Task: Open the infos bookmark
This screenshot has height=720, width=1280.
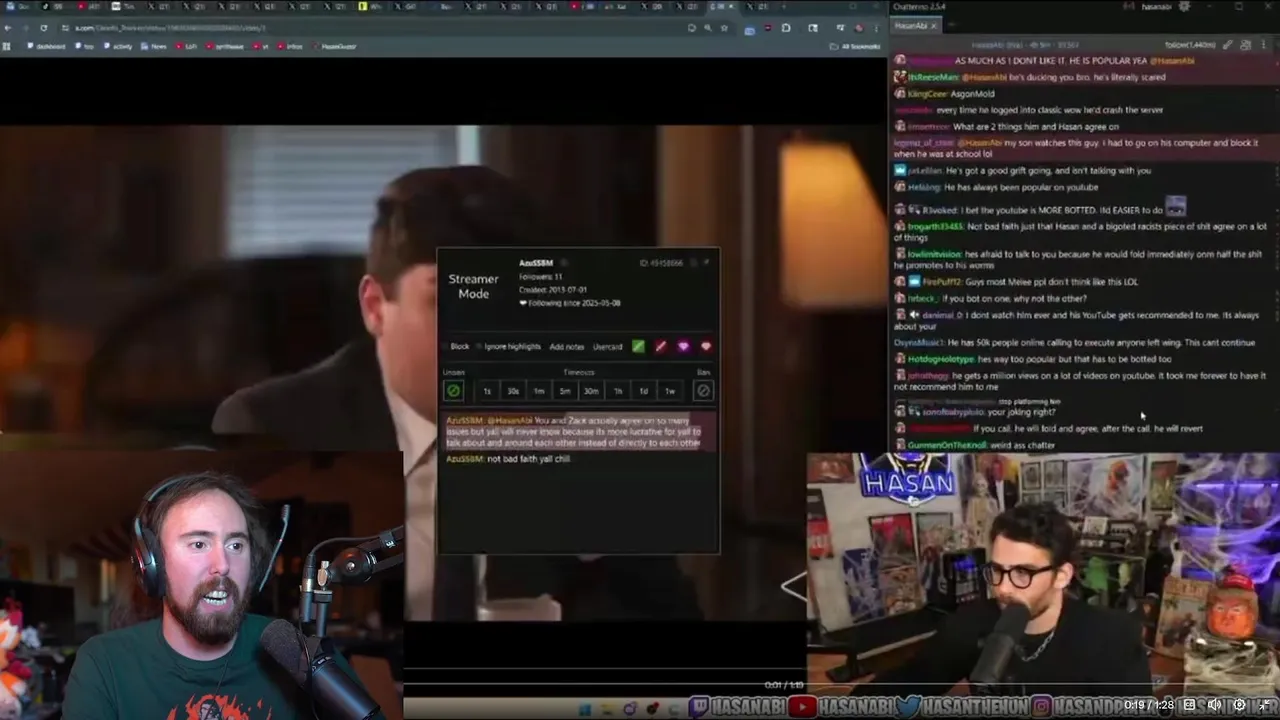Action: tap(290, 46)
